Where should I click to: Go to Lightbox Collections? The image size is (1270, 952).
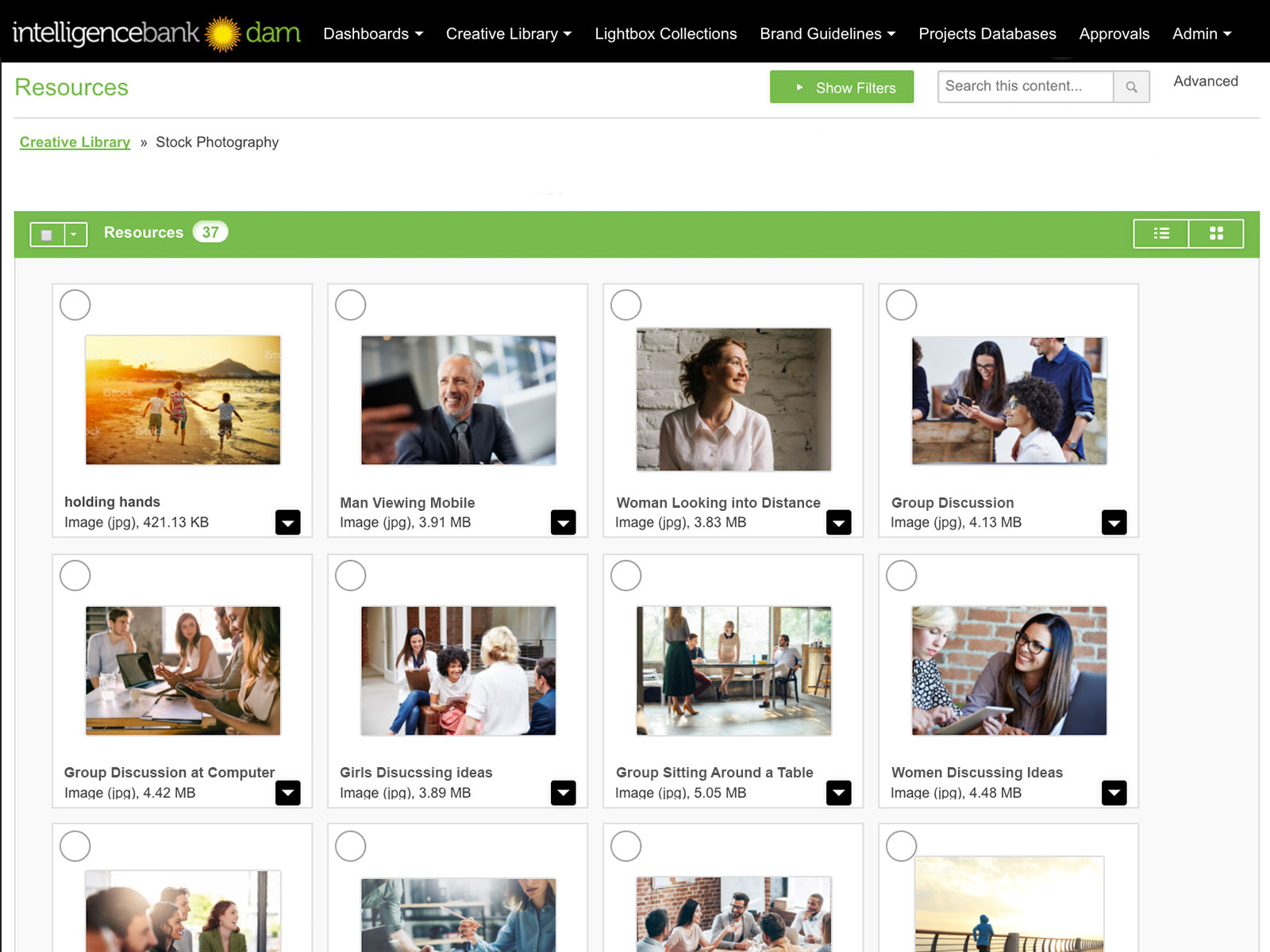[x=666, y=34]
